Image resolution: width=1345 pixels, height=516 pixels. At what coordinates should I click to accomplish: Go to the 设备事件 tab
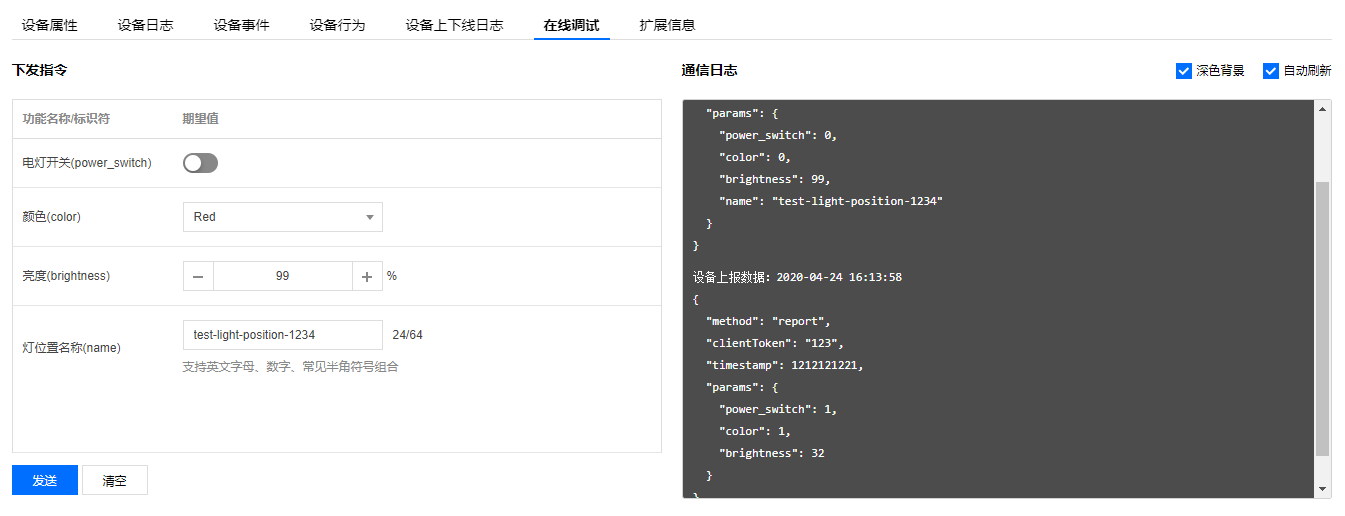(241, 25)
